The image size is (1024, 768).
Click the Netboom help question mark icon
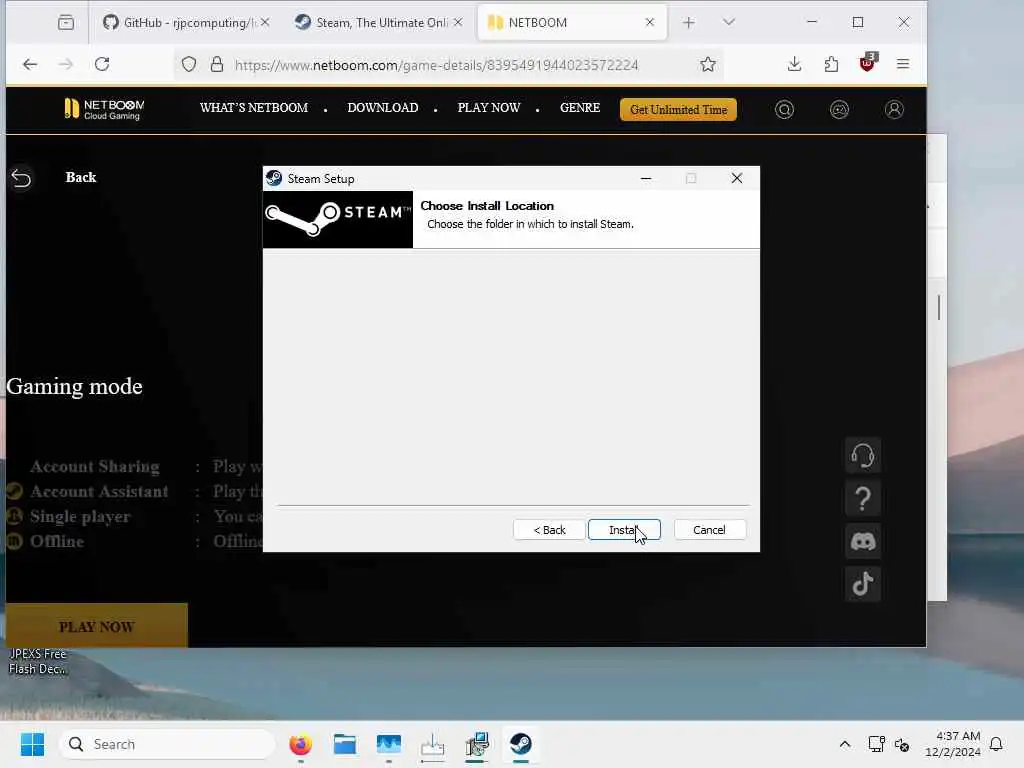863,498
